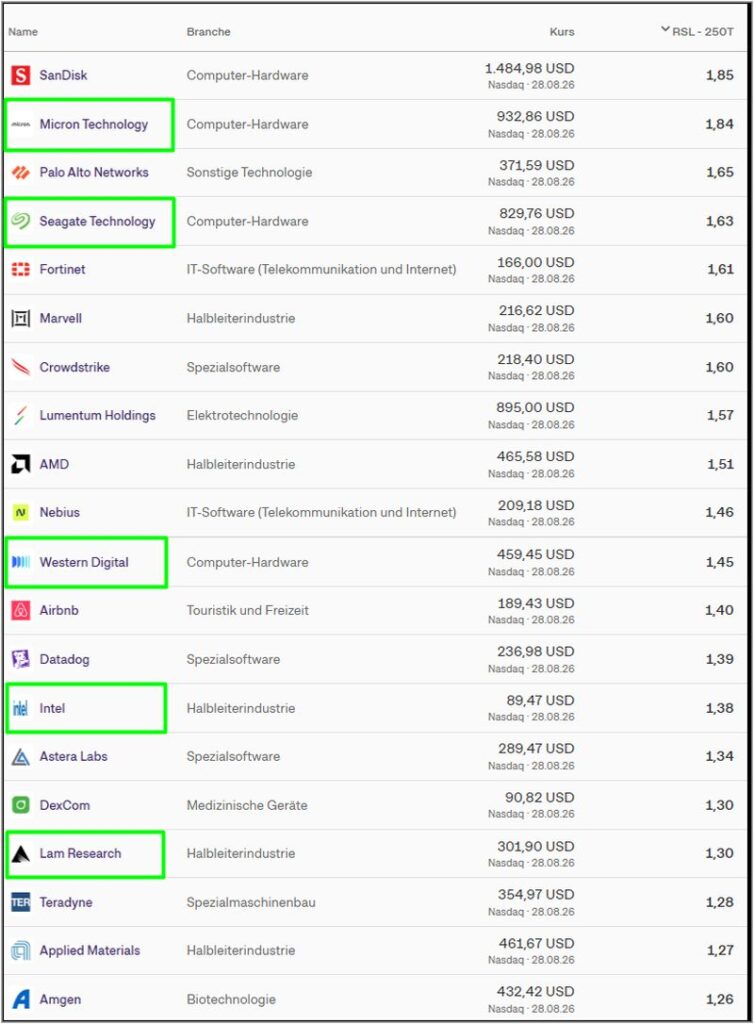This screenshot has width=754, height=1024.
Task: Click the Western Digital logo icon
Action: [21, 562]
